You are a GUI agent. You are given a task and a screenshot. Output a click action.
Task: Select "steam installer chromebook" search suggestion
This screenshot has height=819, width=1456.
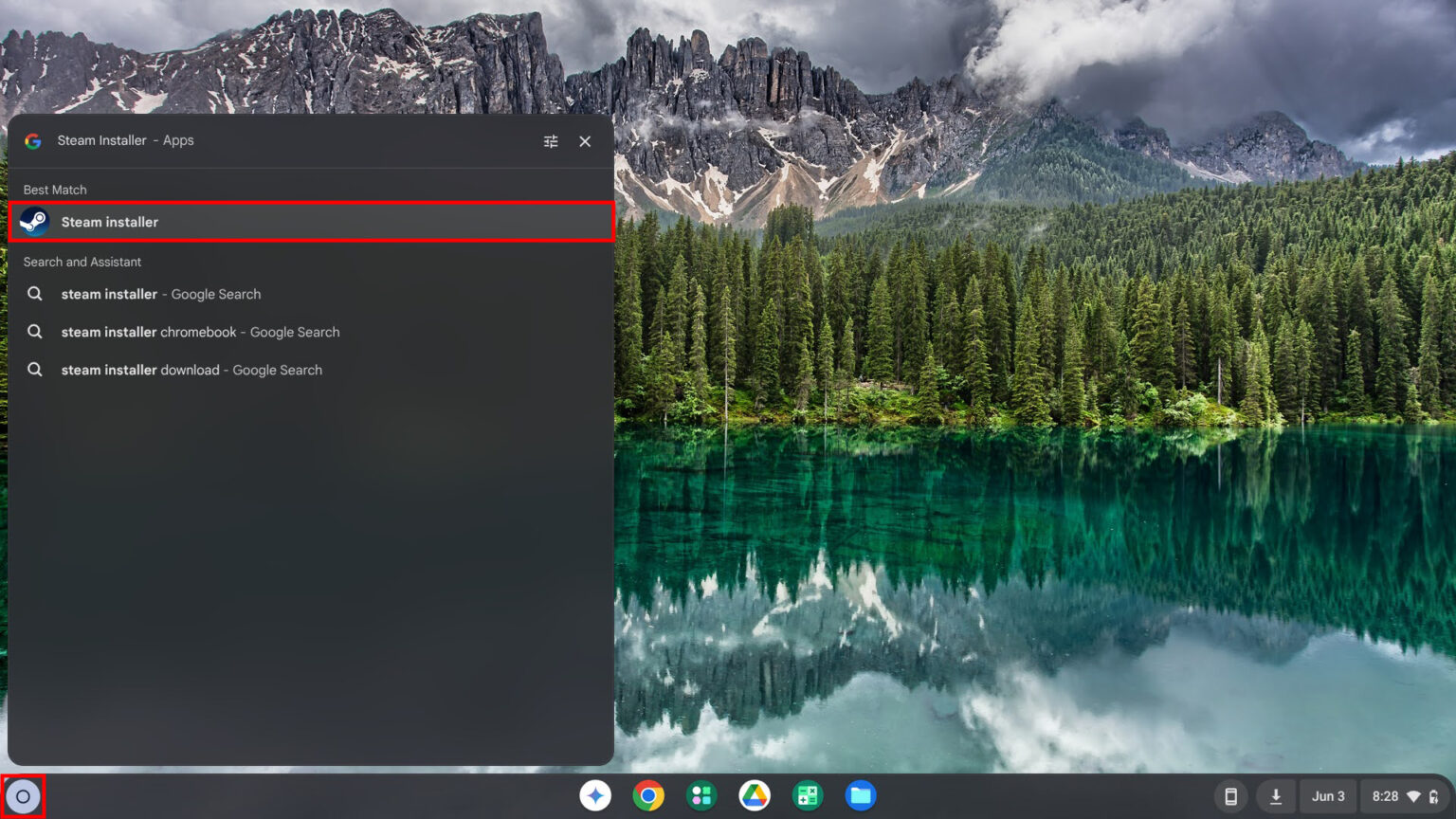click(311, 332)
